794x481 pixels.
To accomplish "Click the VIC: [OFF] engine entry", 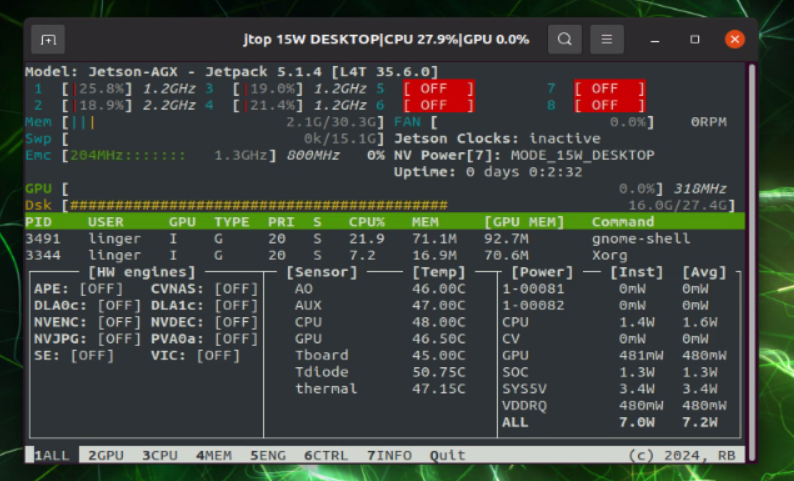I will pyautogui.click(x=195, y=355).
